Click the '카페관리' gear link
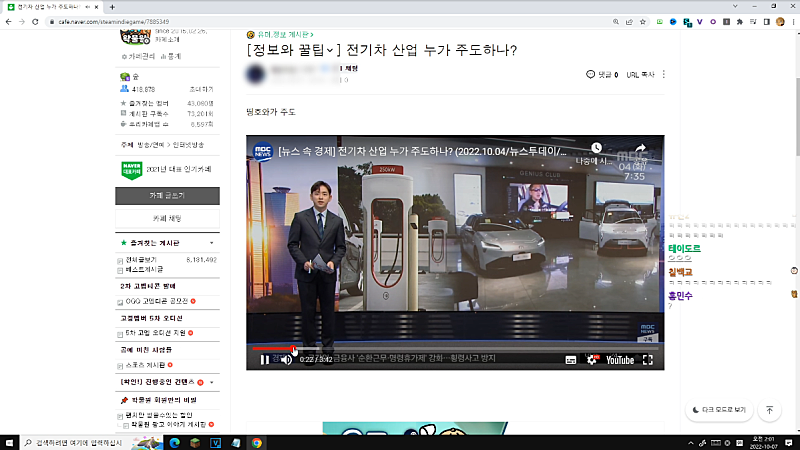 138,57
